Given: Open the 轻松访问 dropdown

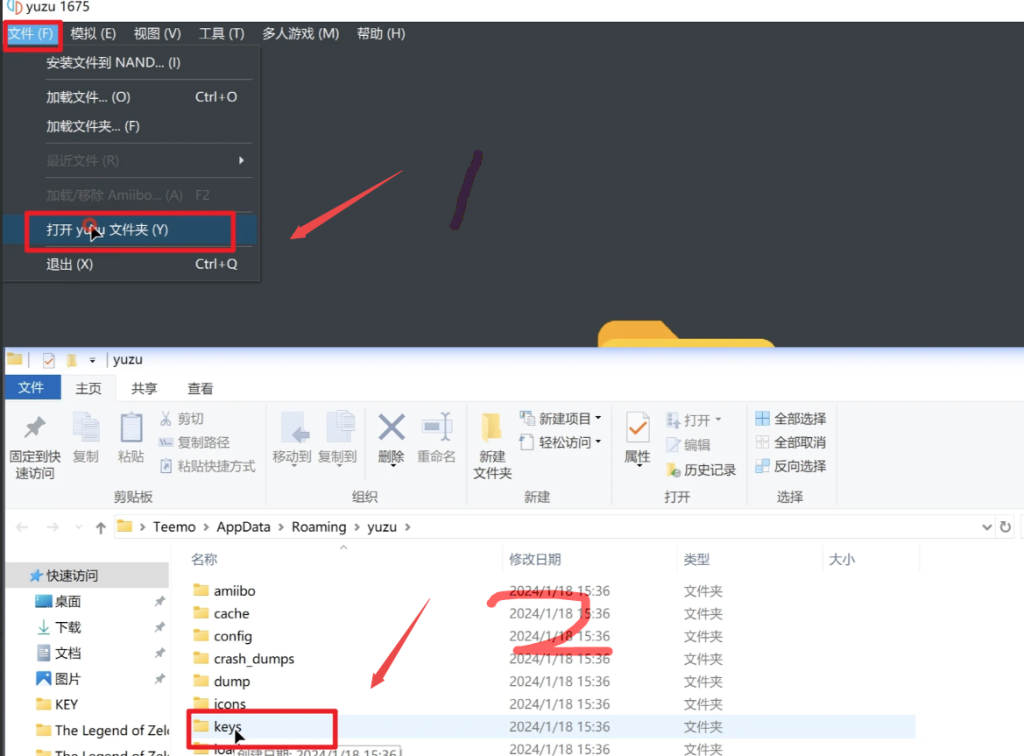Looking at the screenshot, I should pos(560,443).
